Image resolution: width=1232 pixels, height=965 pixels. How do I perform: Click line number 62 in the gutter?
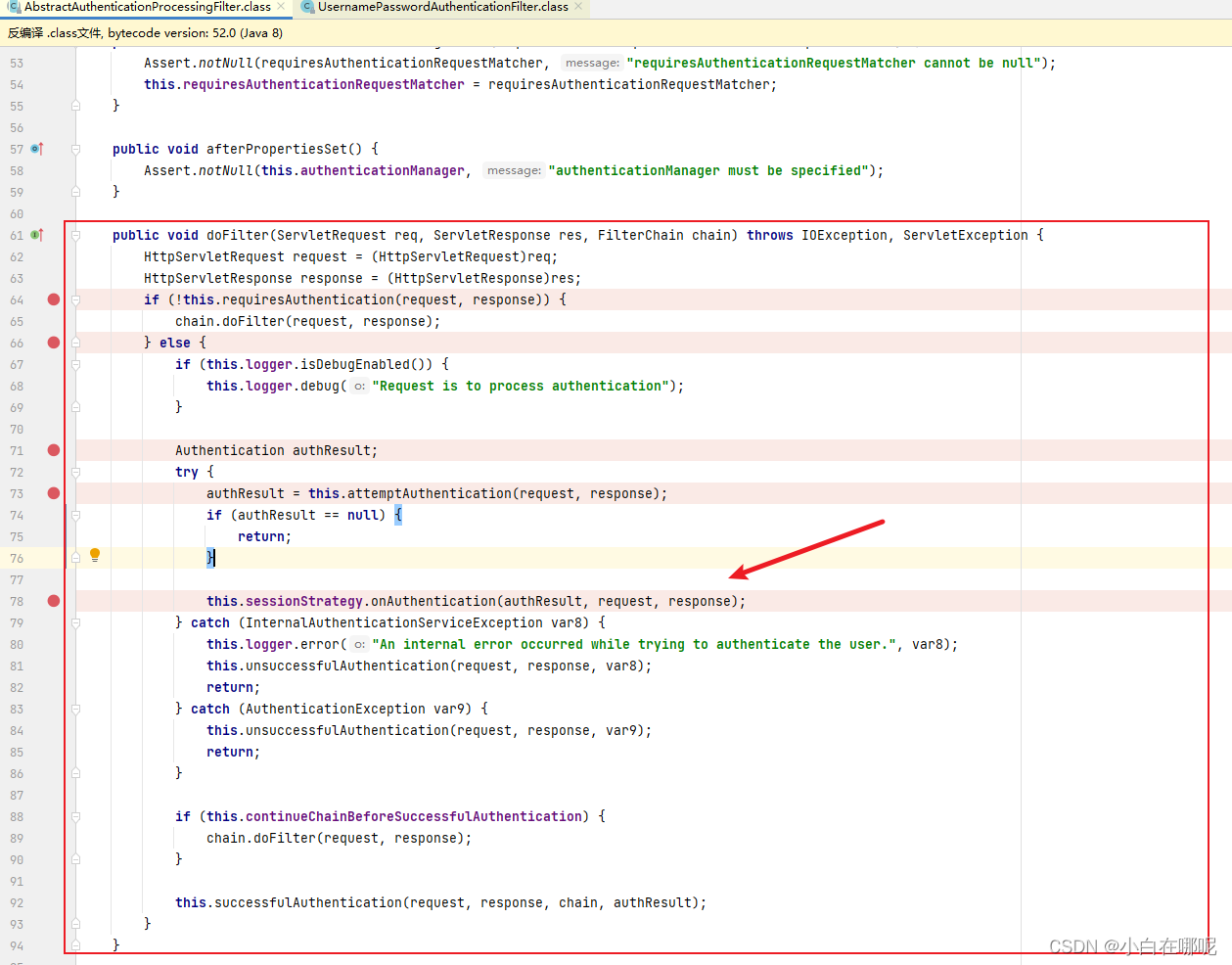(17, 256)
